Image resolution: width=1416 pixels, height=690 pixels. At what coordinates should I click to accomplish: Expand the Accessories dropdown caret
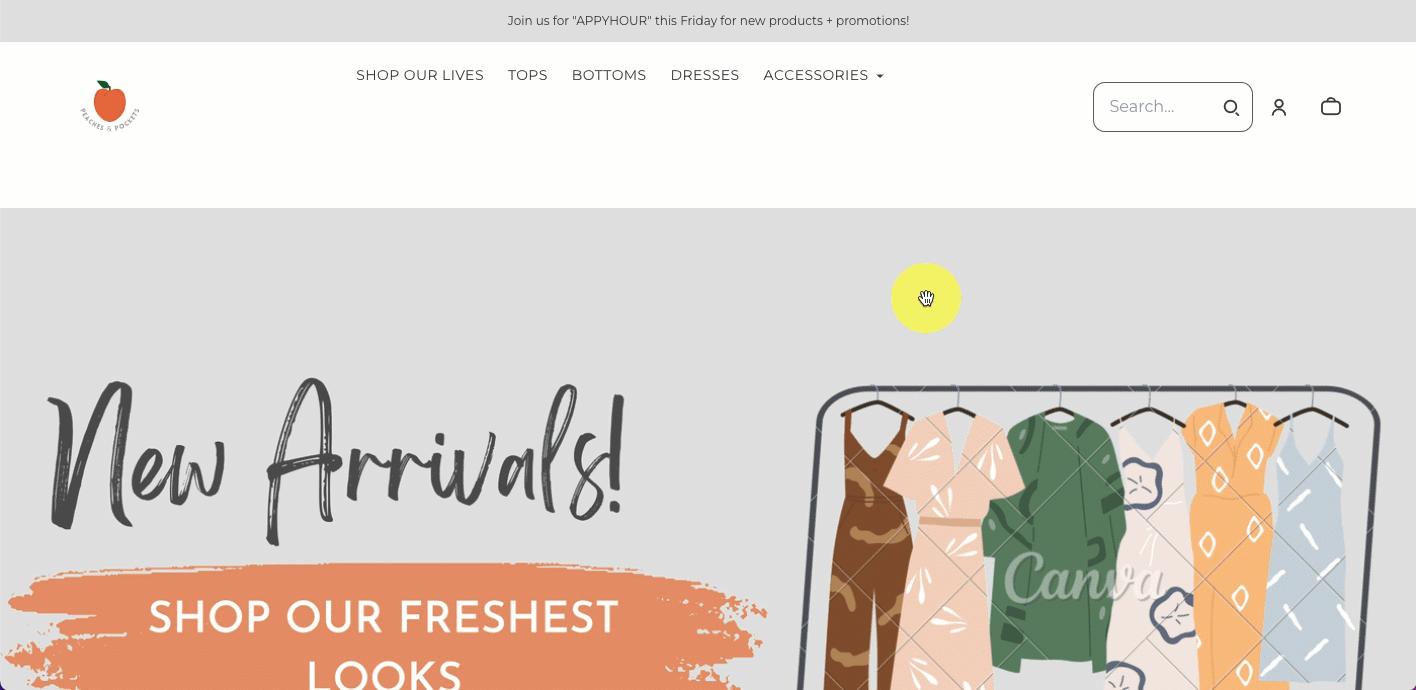tap(880, 76)
